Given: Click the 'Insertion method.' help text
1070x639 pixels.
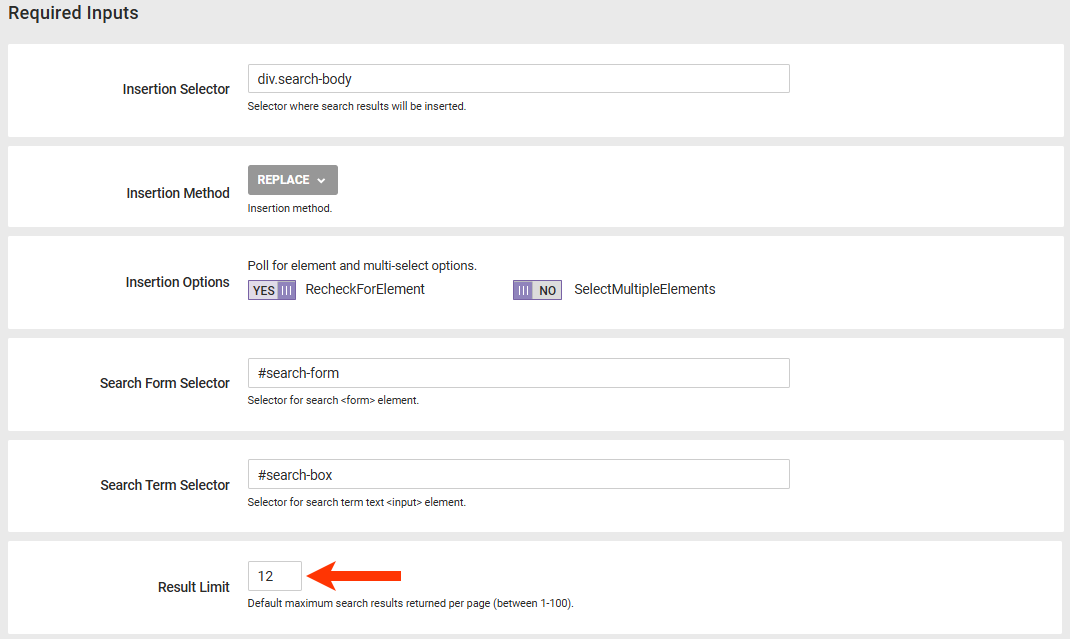Looking at the screenshot, I should (x=289, y=208).
